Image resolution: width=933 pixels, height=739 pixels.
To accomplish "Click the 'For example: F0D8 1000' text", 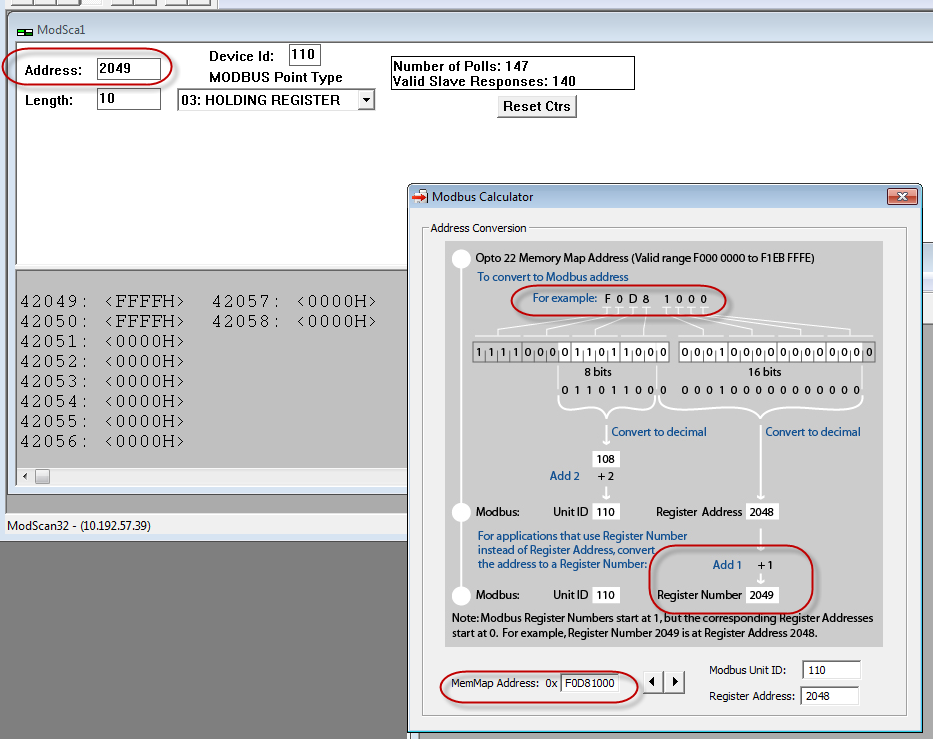I will click(x=619, y=299).
